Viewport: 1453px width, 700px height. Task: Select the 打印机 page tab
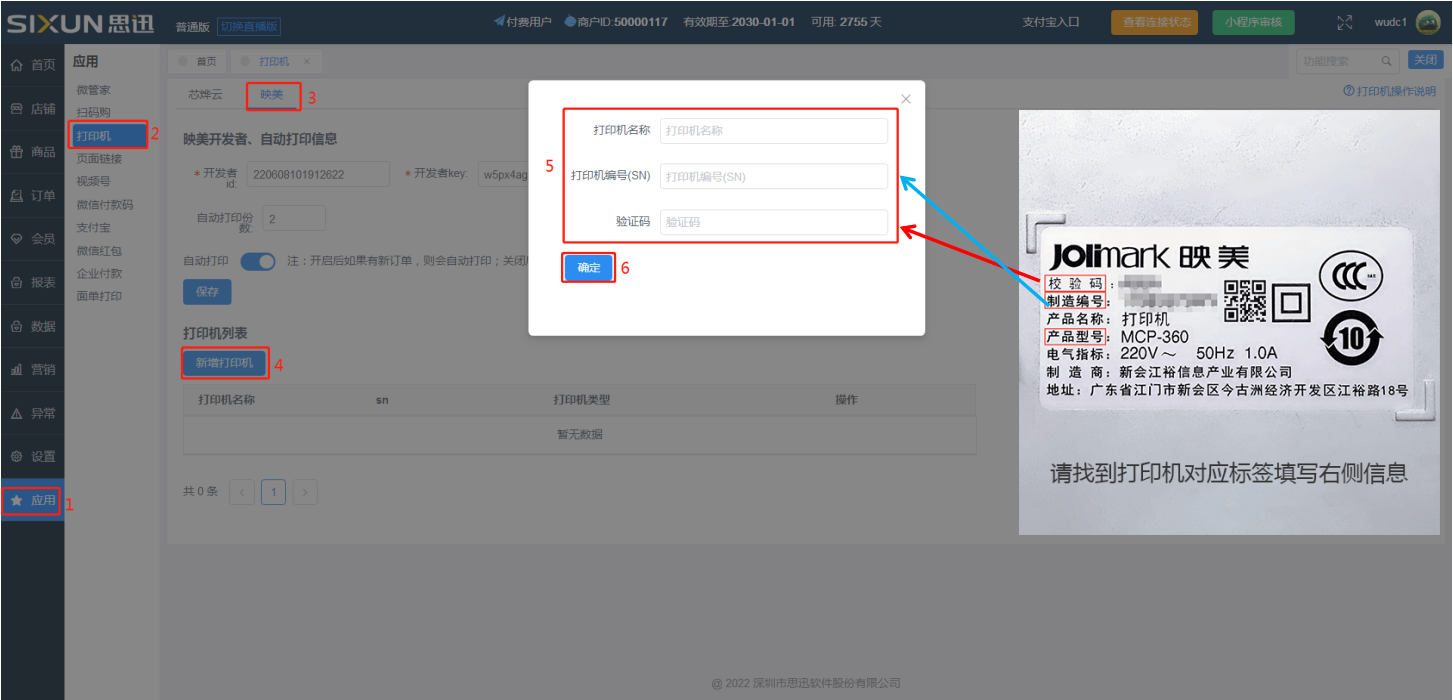tap(275, 61)
